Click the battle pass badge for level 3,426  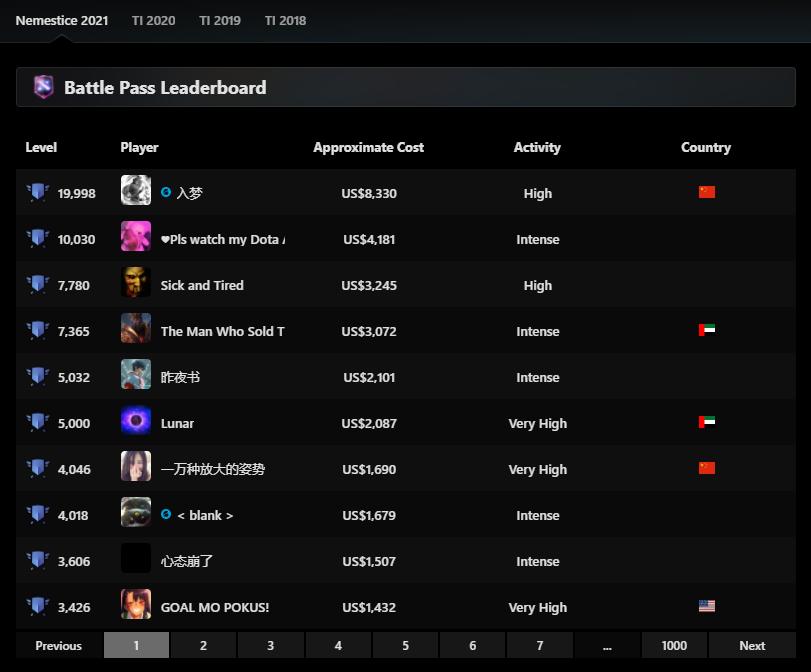[x=38, y=607]
